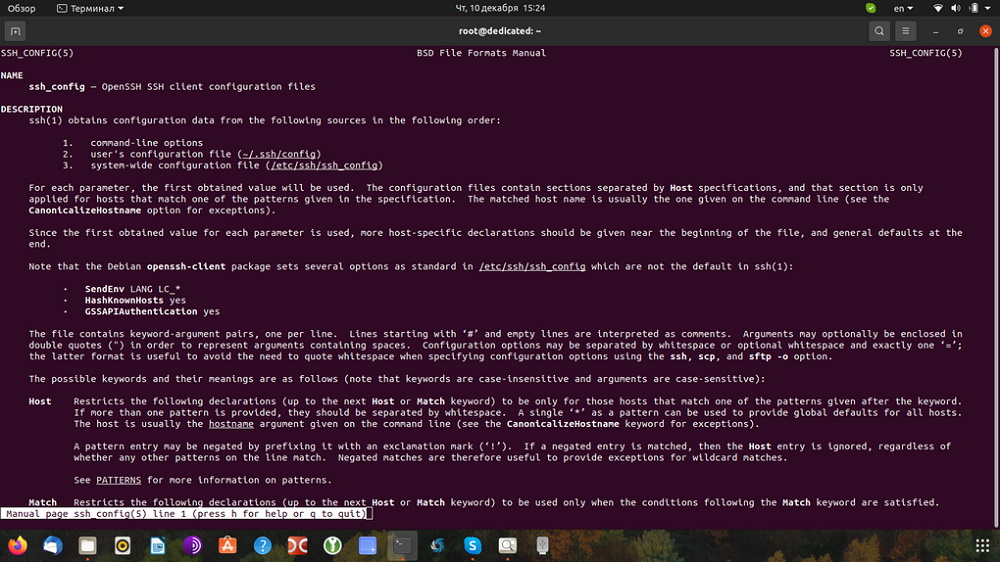Open the Wi-Fi network status icon
Viewport: 1000px width, 562px height.
(938, 8)
